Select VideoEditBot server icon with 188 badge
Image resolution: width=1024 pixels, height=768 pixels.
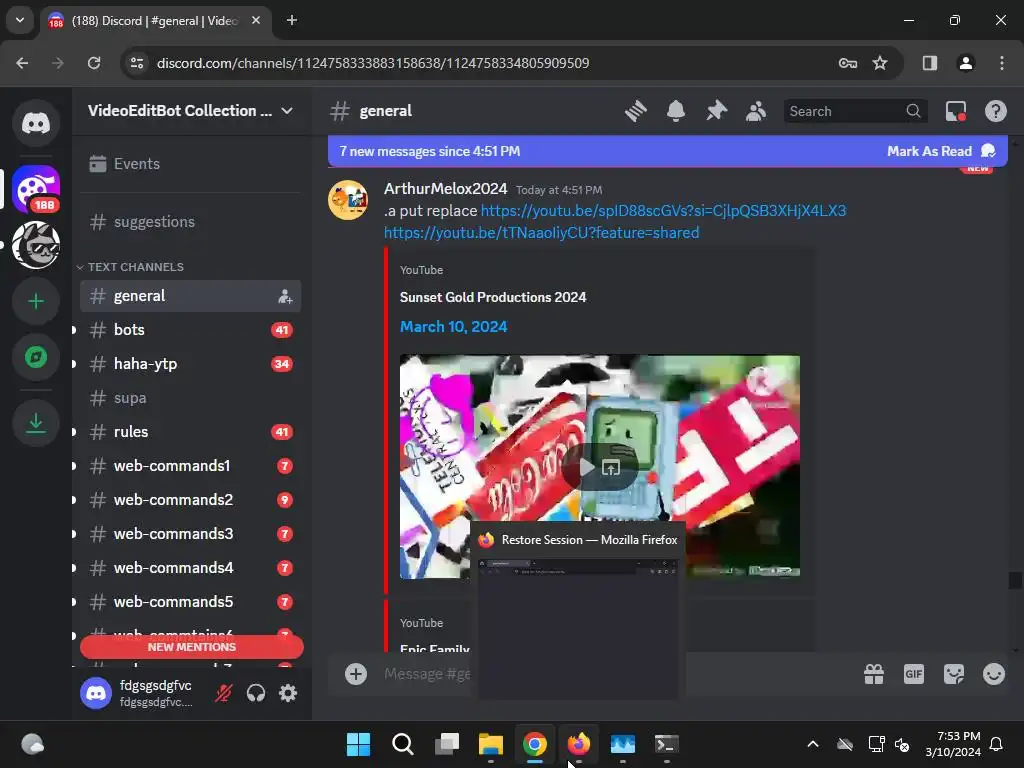point(36,189)
